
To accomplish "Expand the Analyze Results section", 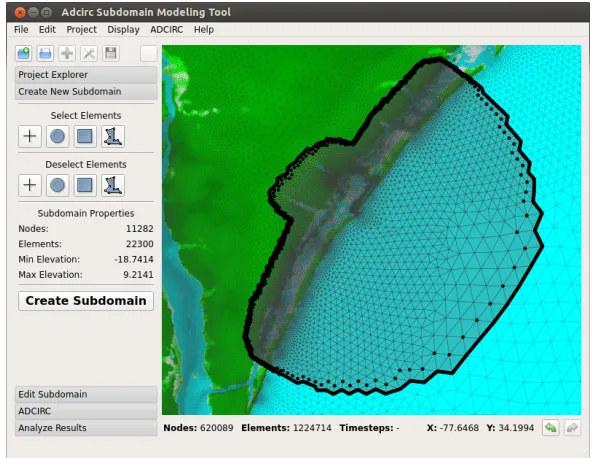I will tap(86, 428).
